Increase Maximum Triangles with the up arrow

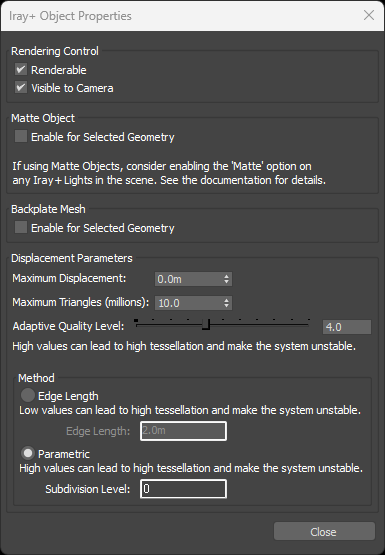[x=226, y=300]
